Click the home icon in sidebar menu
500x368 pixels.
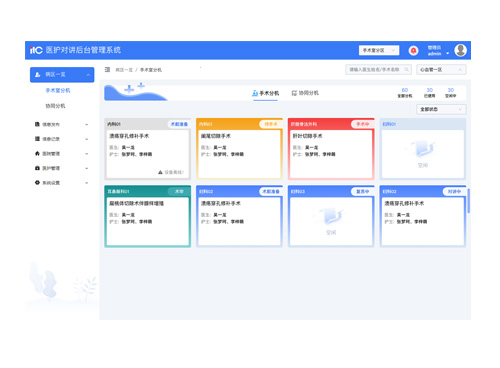pos(37,153)
